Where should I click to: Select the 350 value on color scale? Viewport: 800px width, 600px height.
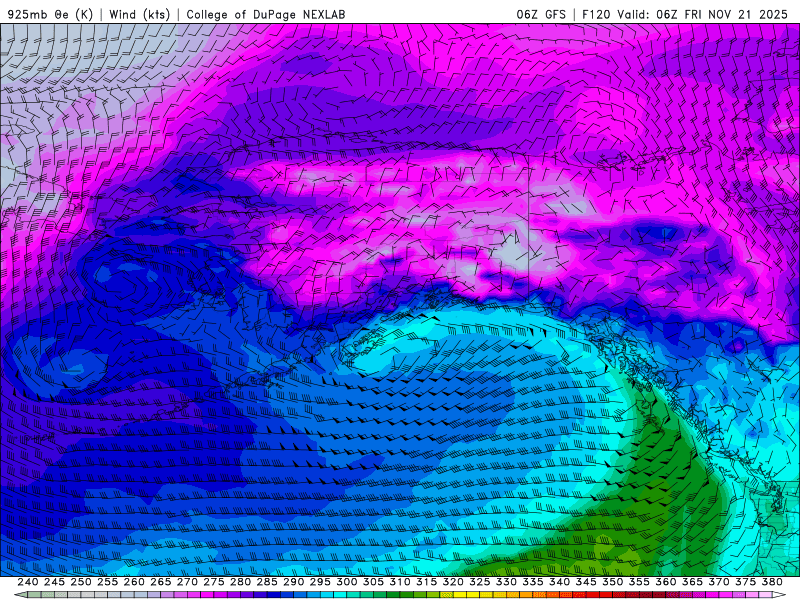[x=613, y=582]
